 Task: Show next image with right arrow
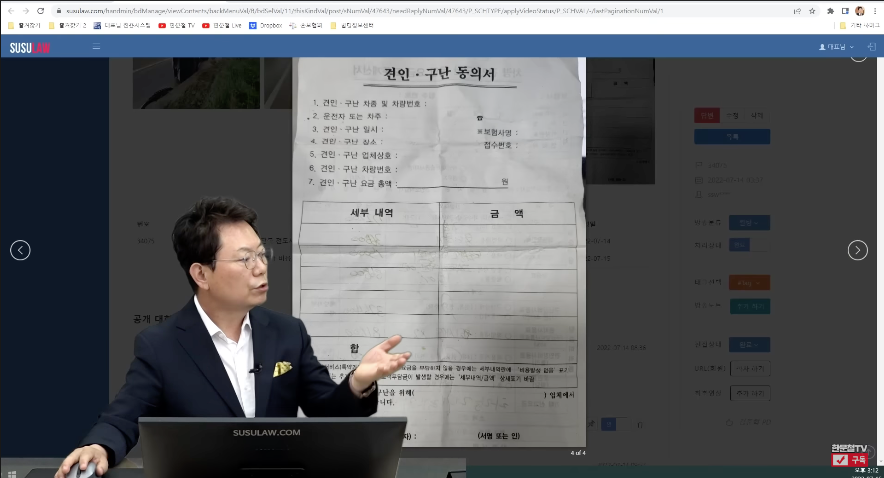pos(858,250)
